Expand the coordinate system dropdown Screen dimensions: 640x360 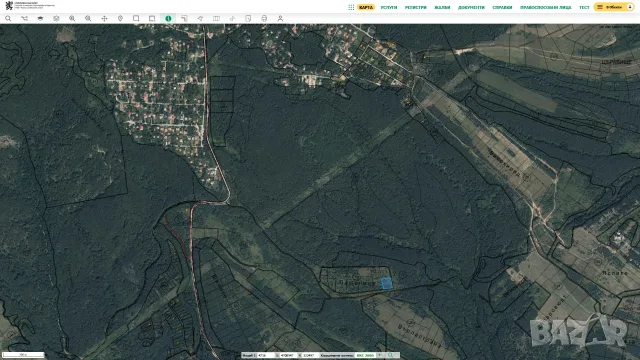(380, 356)
